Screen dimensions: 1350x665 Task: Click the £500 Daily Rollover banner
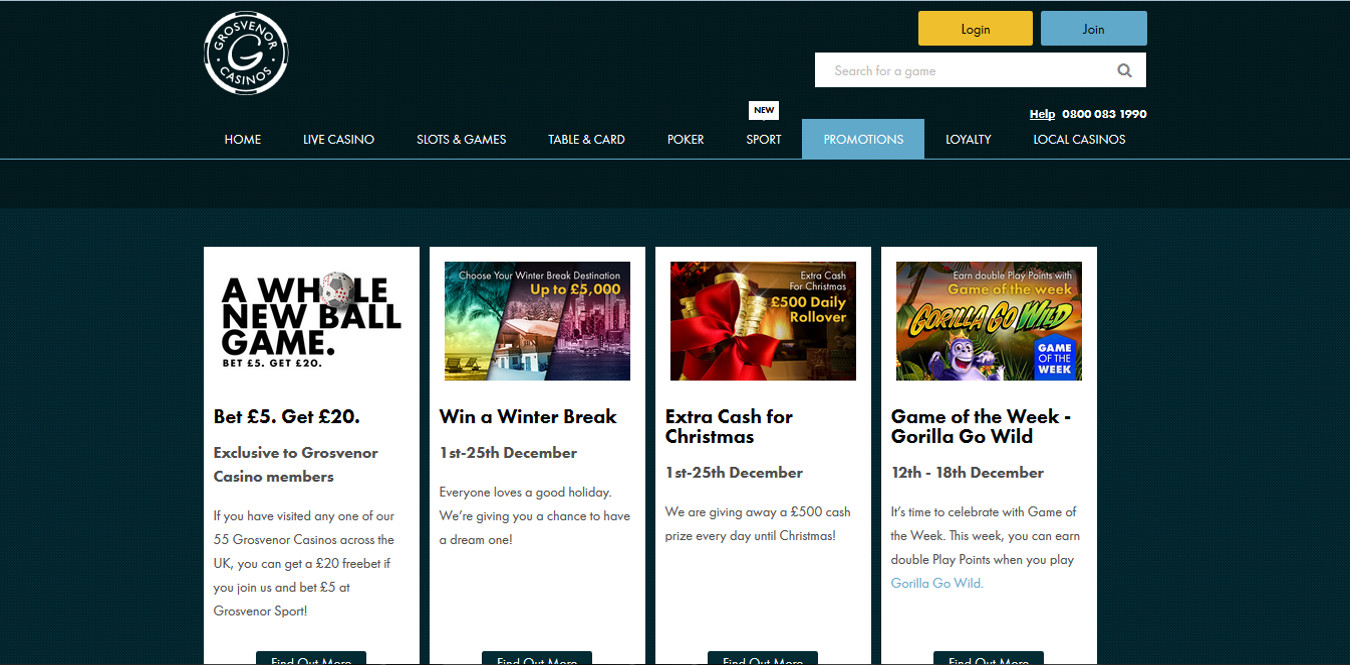[x=763, y=321]
